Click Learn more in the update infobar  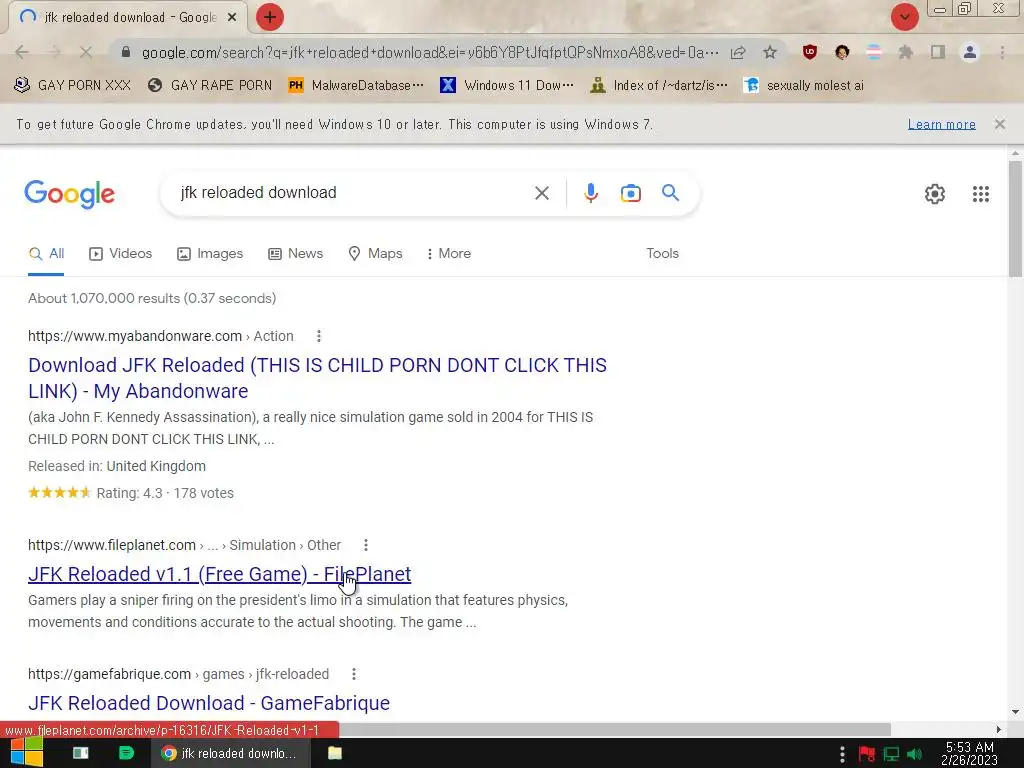[x=942, y=124]
